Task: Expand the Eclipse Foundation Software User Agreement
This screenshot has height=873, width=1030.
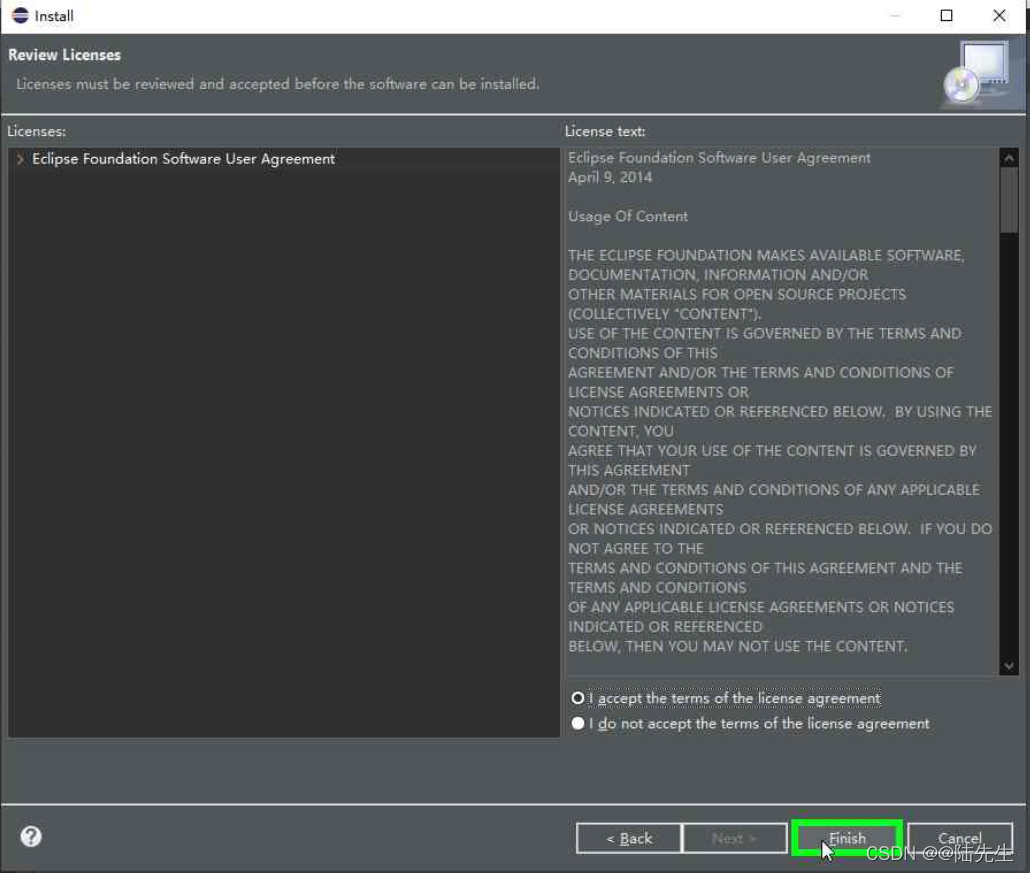Action: [x=20, y=158]
